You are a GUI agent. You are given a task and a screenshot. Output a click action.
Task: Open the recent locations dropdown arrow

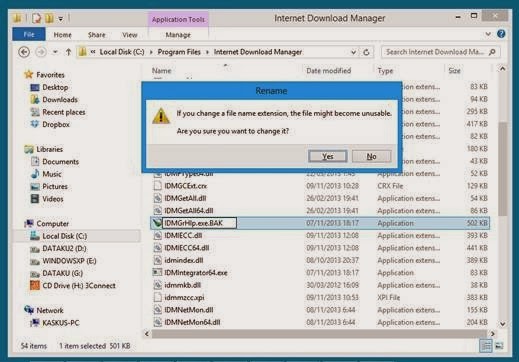(x=55, y=52)
